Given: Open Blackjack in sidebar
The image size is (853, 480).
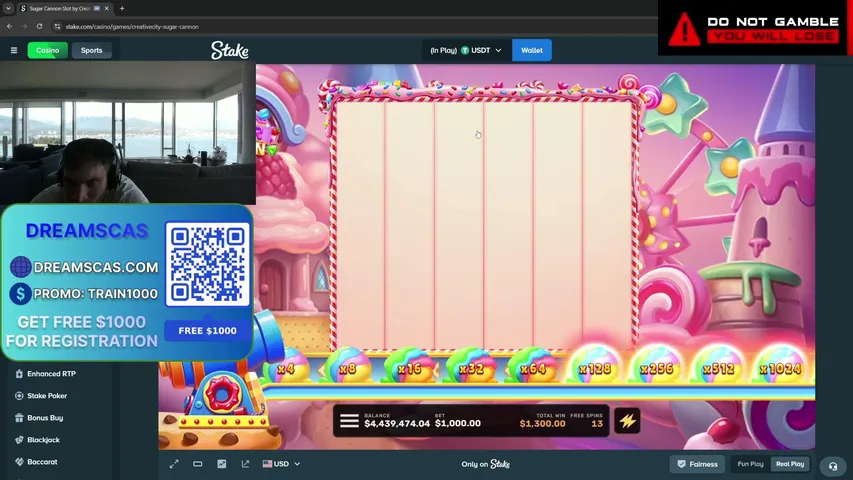Looking at the screenshot, I should 44,440.
